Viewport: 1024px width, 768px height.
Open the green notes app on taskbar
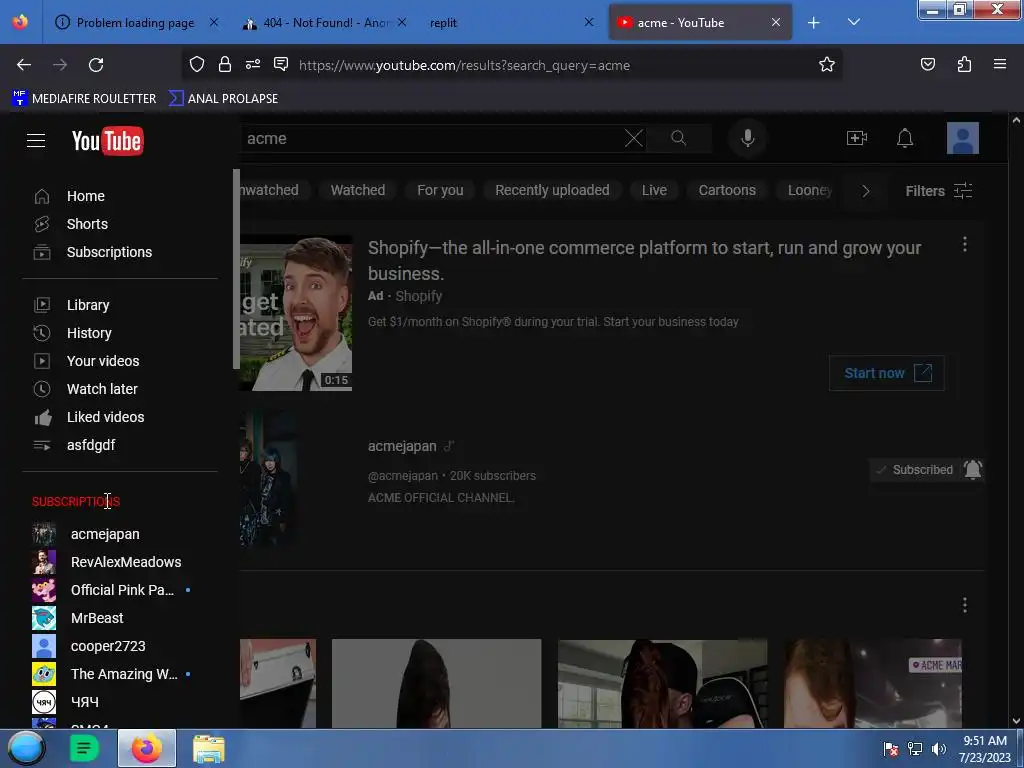(84, 748)
